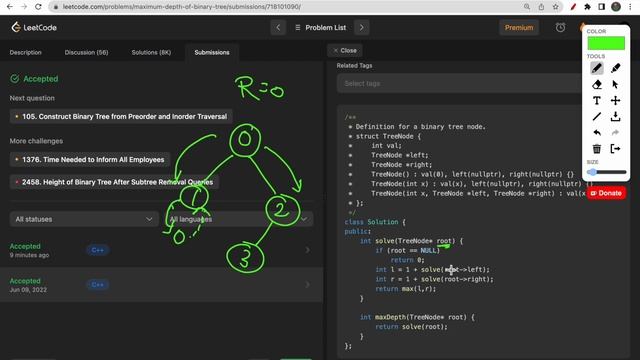Select the pointer cursor tool

616,84
